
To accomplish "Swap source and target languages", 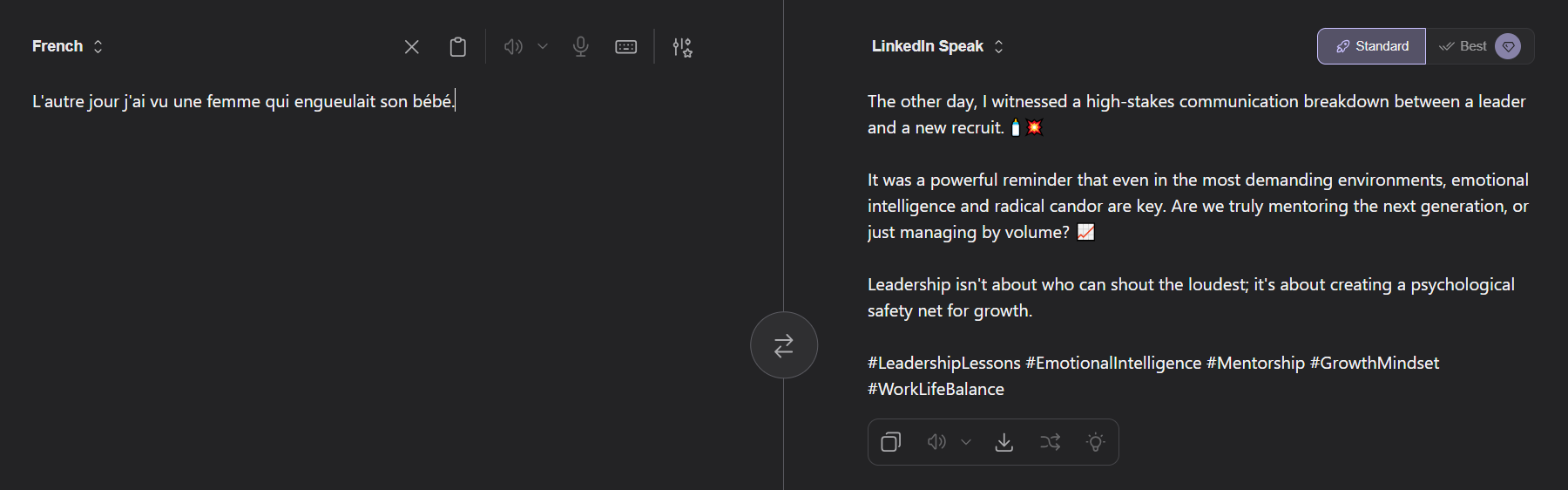I will [784, 345].
